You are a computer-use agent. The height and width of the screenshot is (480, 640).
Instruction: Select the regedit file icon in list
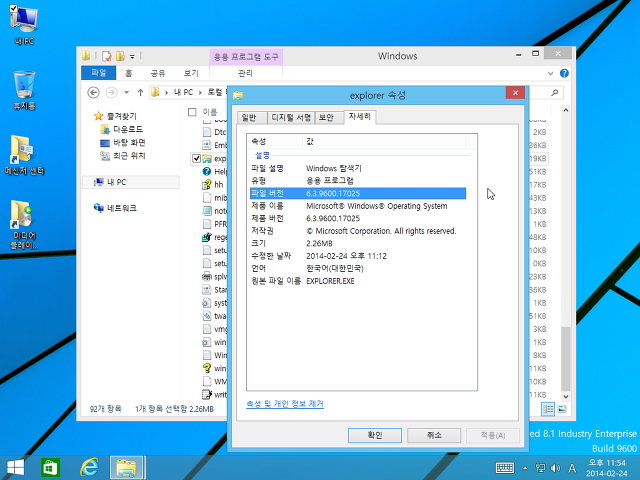pos(207,237)
